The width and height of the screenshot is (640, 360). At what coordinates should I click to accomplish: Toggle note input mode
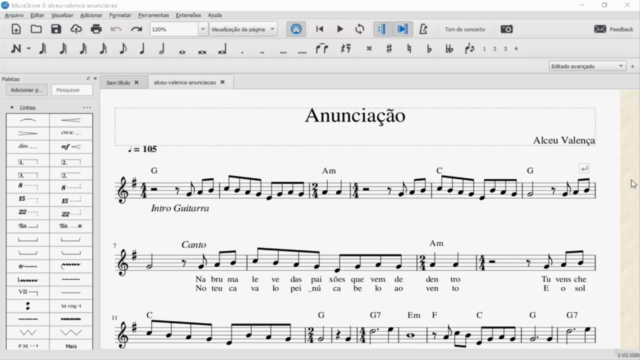pos(16,49)
